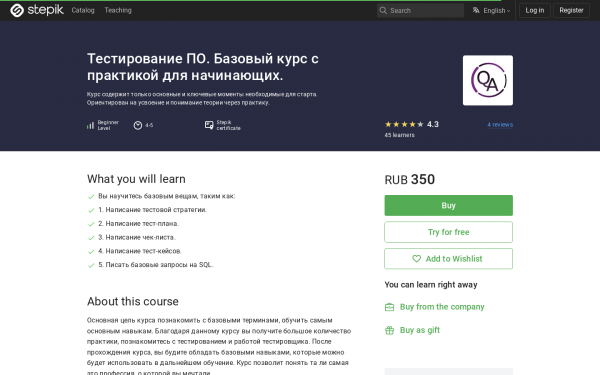
Task: Click the 'RUB 350' price text
Action: tap(409, 179)
